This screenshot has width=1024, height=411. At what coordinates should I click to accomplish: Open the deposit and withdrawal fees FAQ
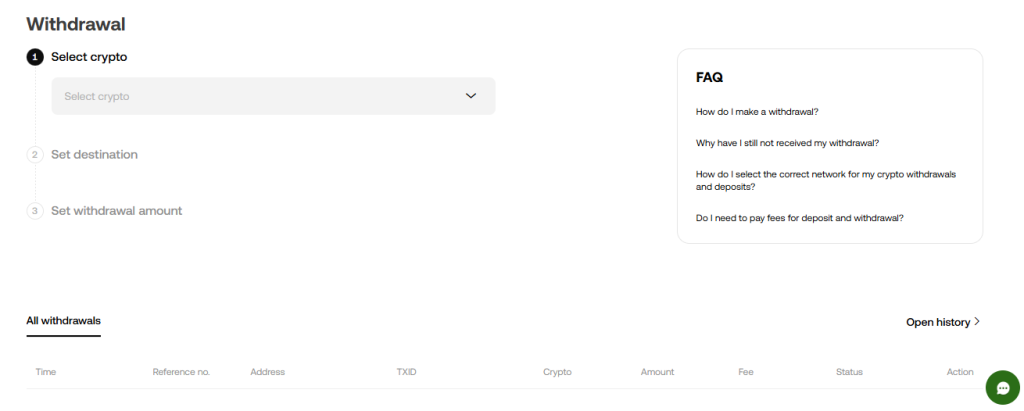[799, 217]
